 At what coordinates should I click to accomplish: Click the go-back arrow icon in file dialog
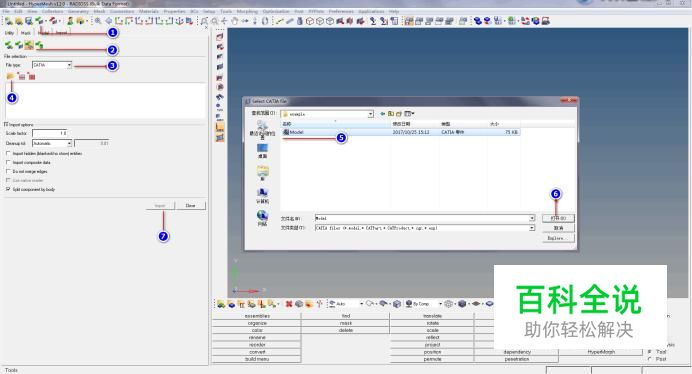tap(382, 114)
